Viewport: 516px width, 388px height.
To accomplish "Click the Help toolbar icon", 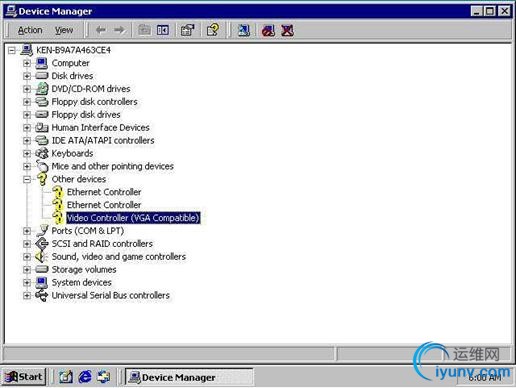I will click(213, 30).
